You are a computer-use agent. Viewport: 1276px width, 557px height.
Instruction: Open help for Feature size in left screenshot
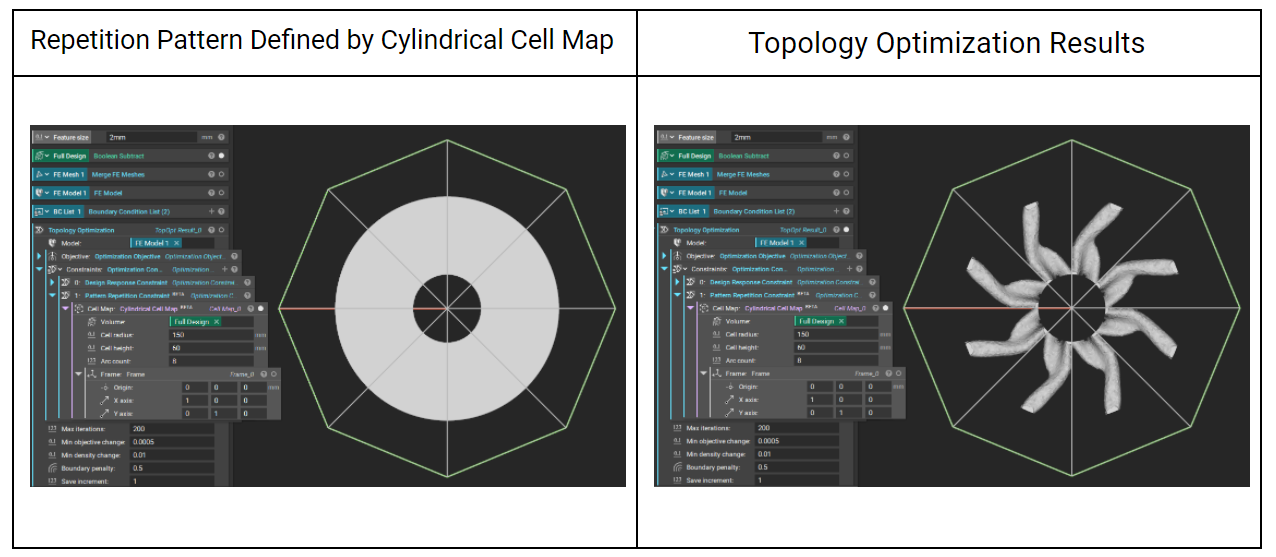coord(221,137)
